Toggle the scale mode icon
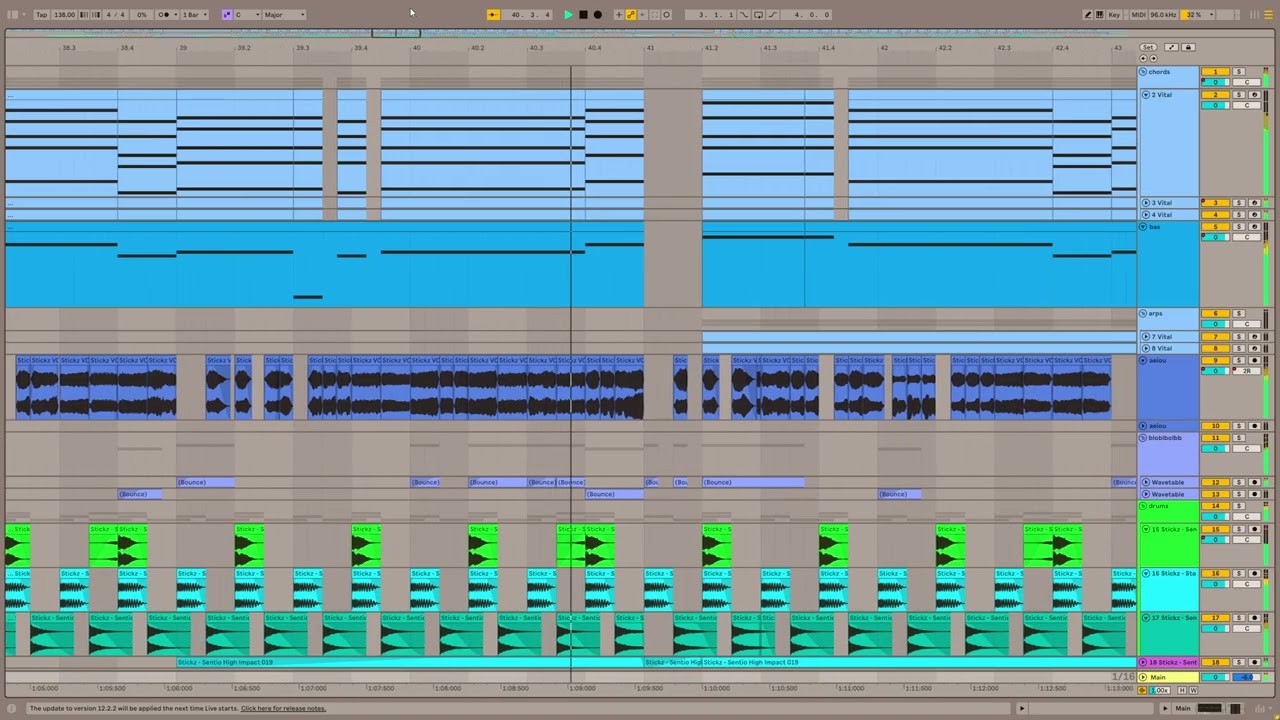Screen dimensions: 1280x720 (227, 15)
